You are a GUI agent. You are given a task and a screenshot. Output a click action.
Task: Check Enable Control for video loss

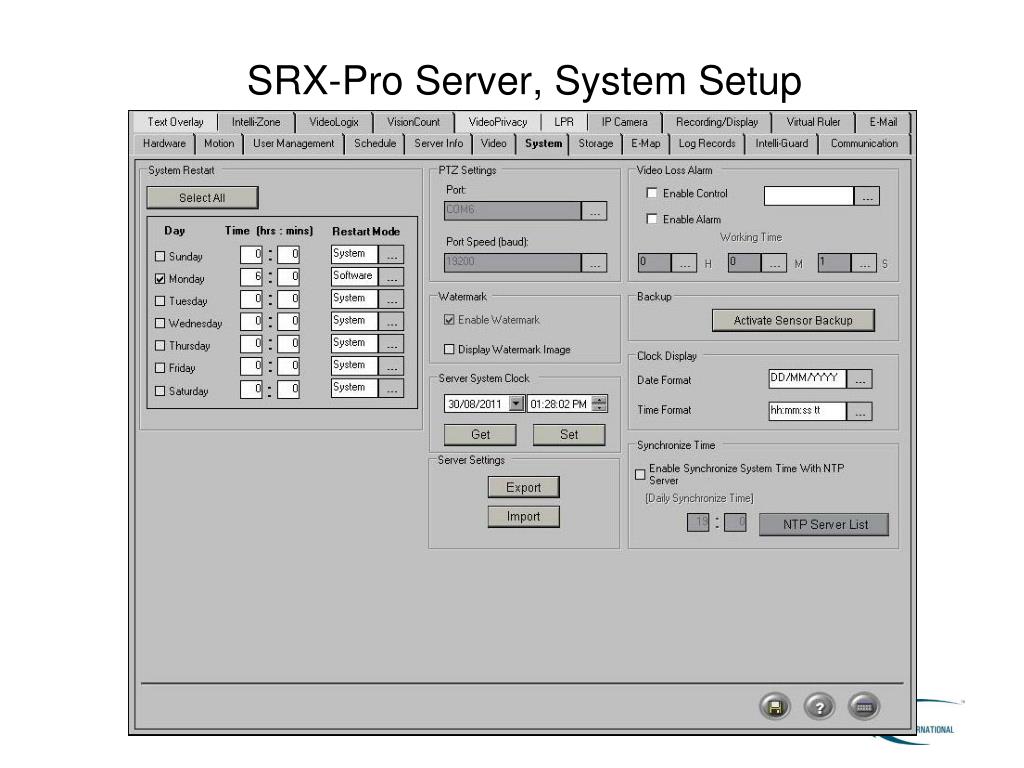[652, 193]
